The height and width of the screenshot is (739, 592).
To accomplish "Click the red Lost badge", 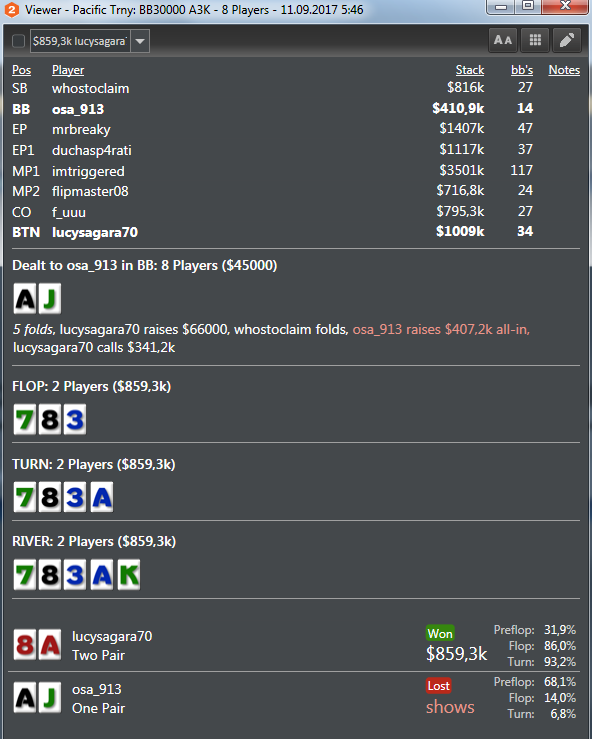I will tap(438, 685).
